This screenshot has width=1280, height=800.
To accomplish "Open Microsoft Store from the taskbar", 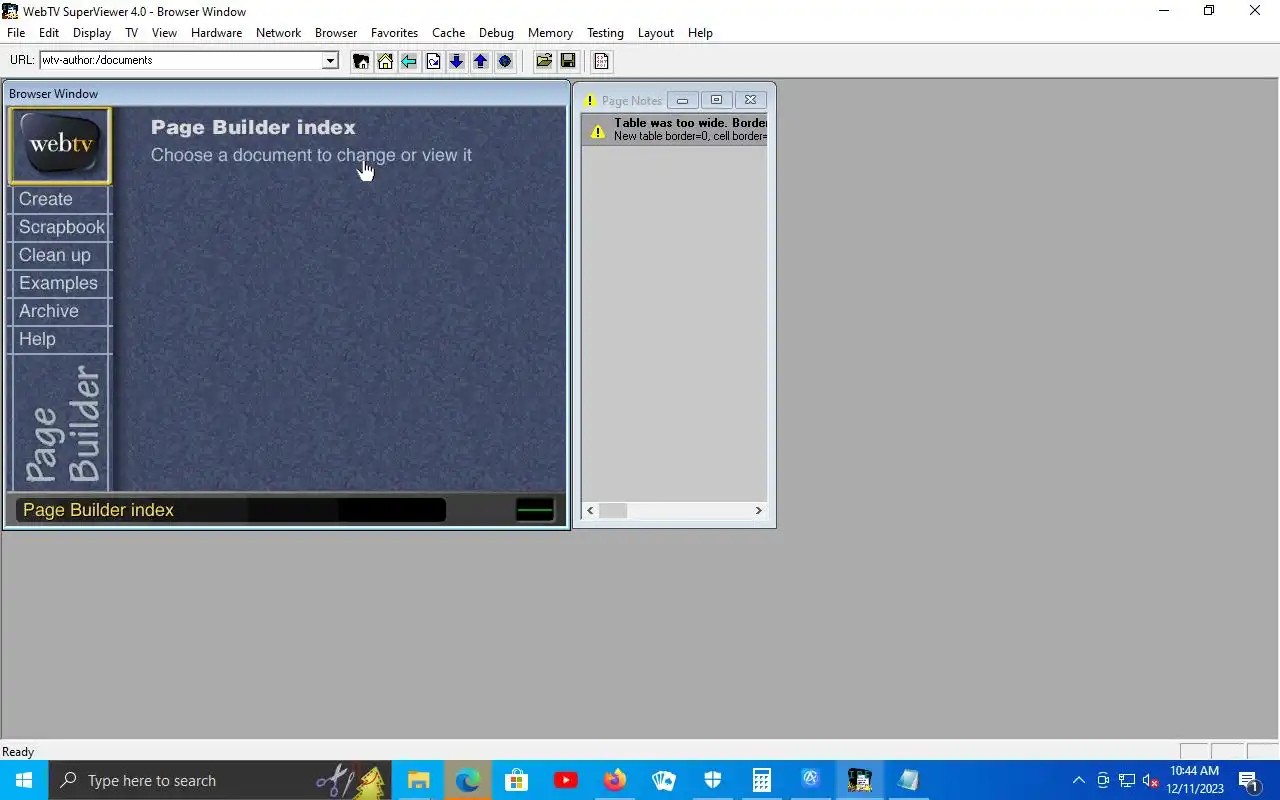I will tap(516, 780).
